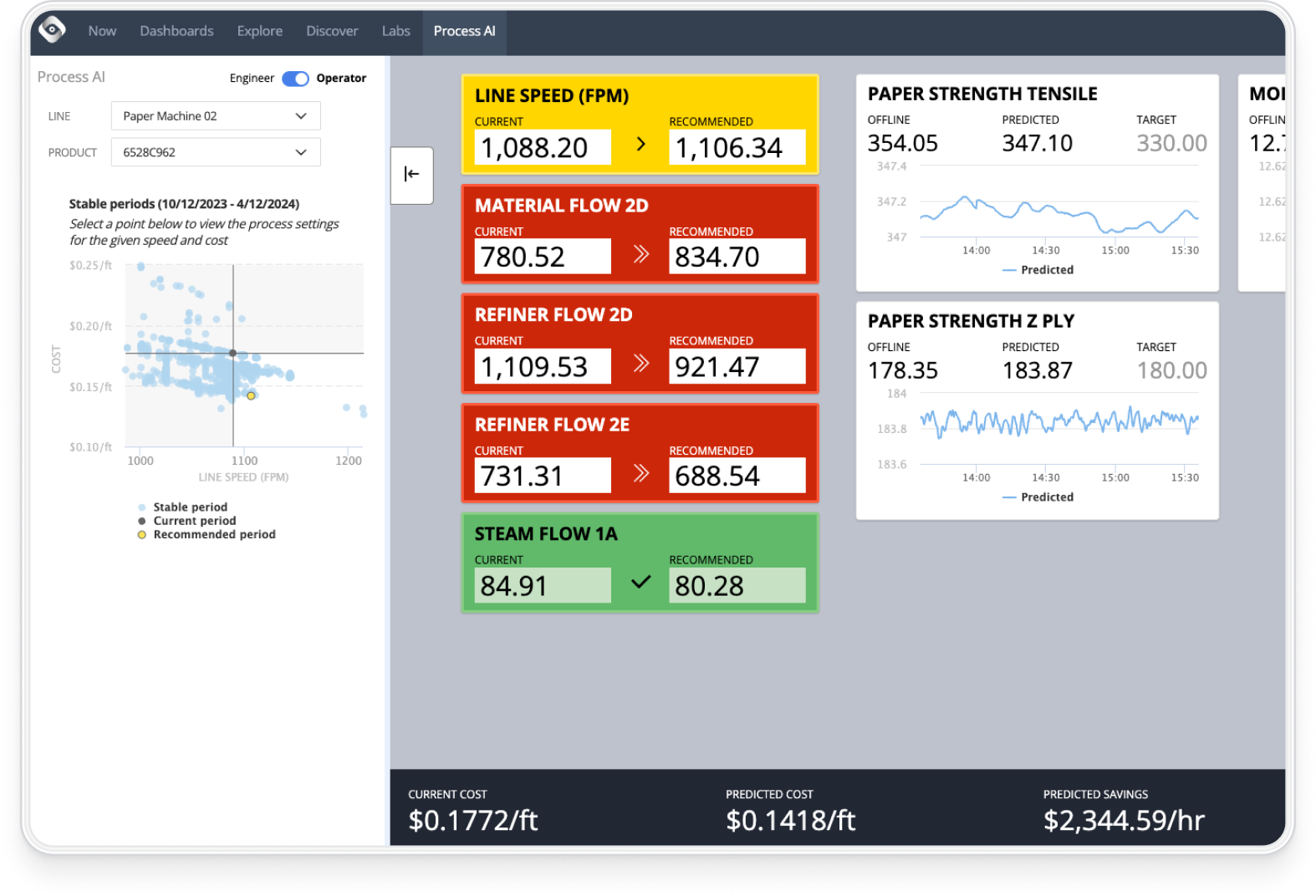The image size is (1316, 896).
Task: Click double chevron in Refiner Flow 2E card
Action: (x=640, y=474)
